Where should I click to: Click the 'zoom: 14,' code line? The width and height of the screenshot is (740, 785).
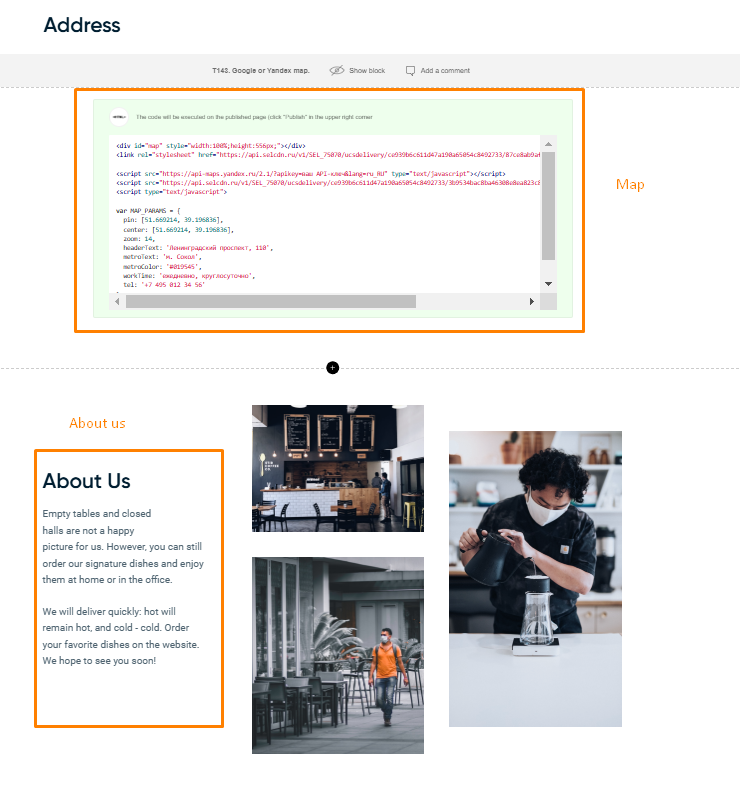(139, 239)
